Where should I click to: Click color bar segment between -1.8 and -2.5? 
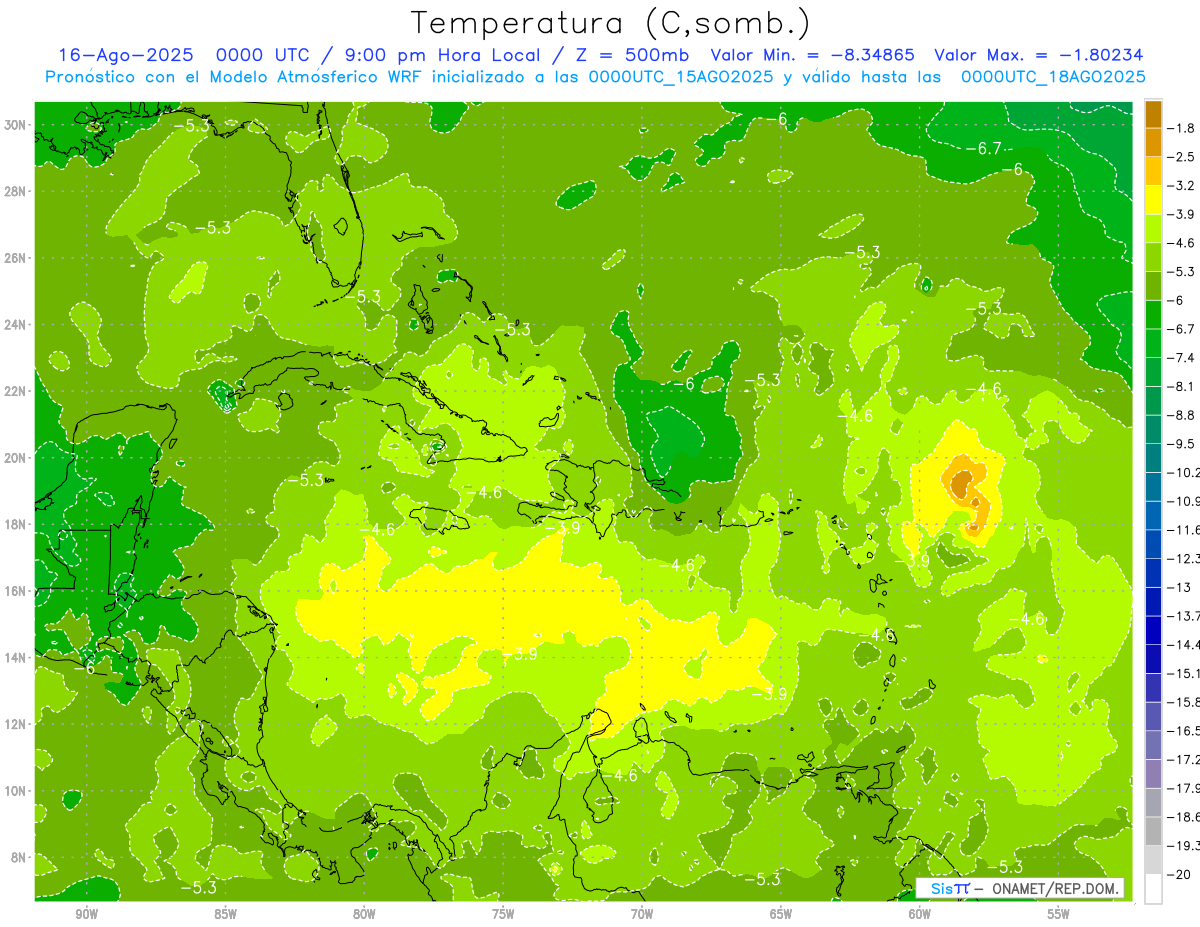tap(1153, 142)
